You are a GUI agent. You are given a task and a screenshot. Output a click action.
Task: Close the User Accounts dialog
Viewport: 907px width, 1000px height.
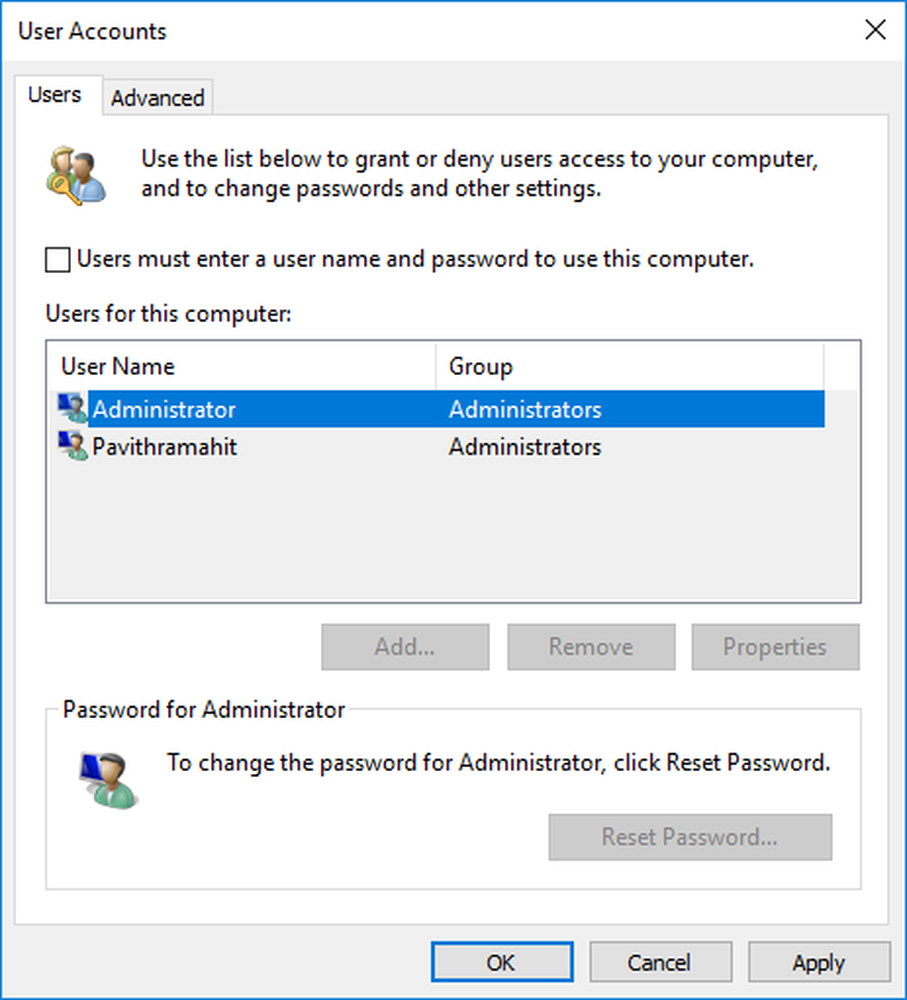click(875, 31)
